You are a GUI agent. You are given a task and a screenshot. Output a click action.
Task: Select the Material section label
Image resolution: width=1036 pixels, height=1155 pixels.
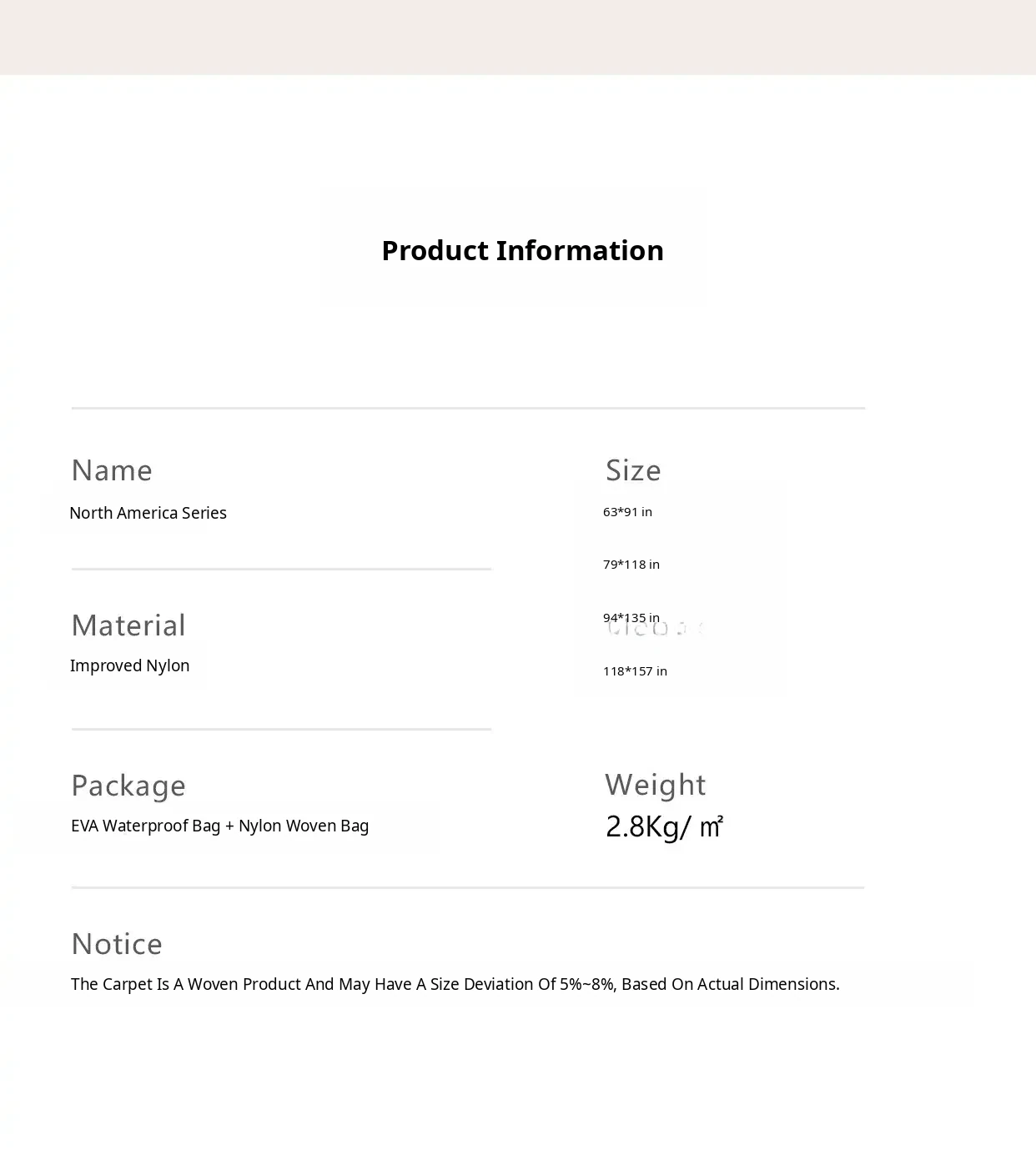point(128,625)
